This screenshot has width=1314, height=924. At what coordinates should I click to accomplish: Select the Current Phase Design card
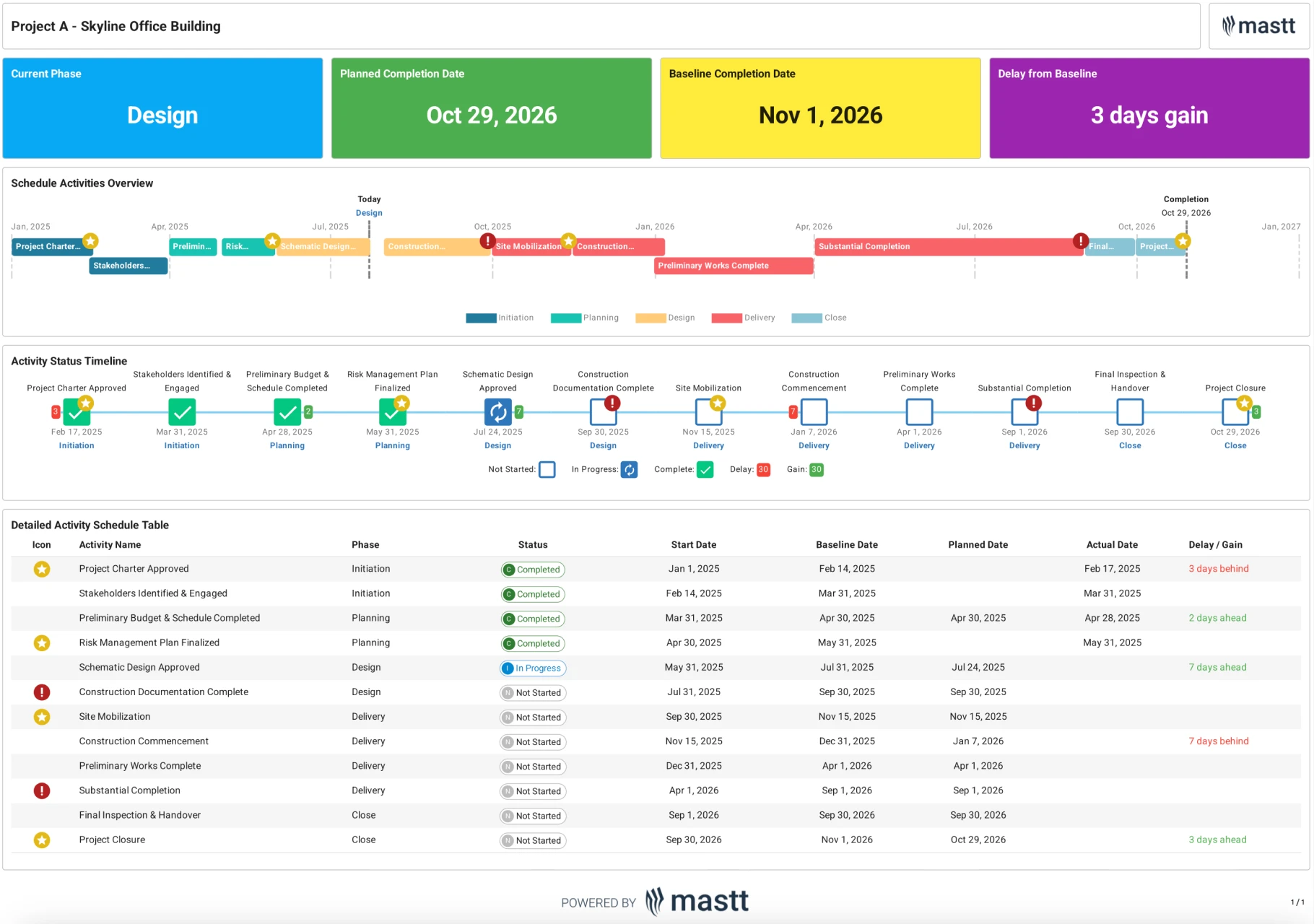tap(162, 108)
